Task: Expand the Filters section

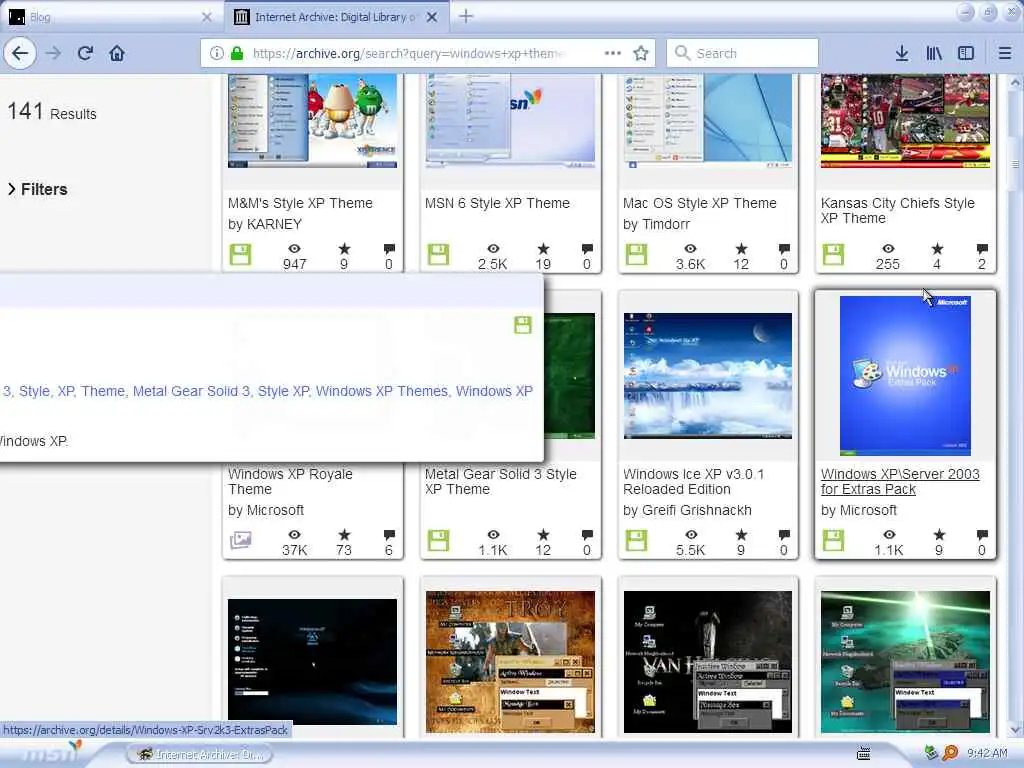Action: coord(37,189)
